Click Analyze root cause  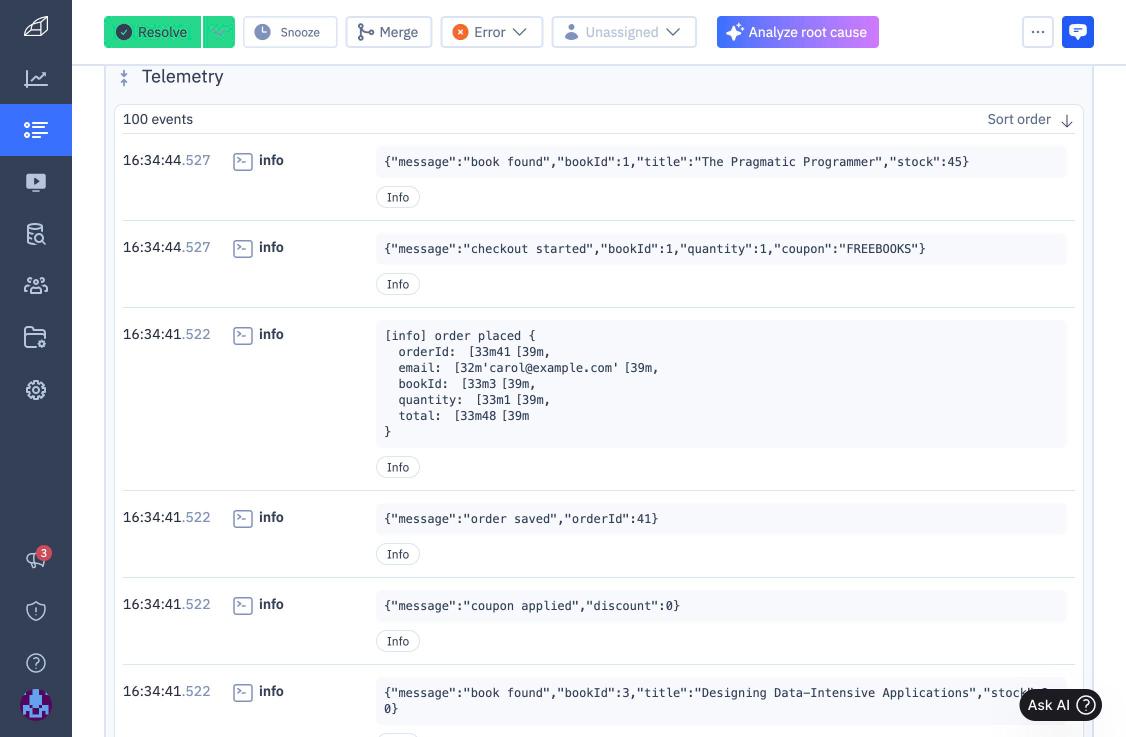[798, 32]
